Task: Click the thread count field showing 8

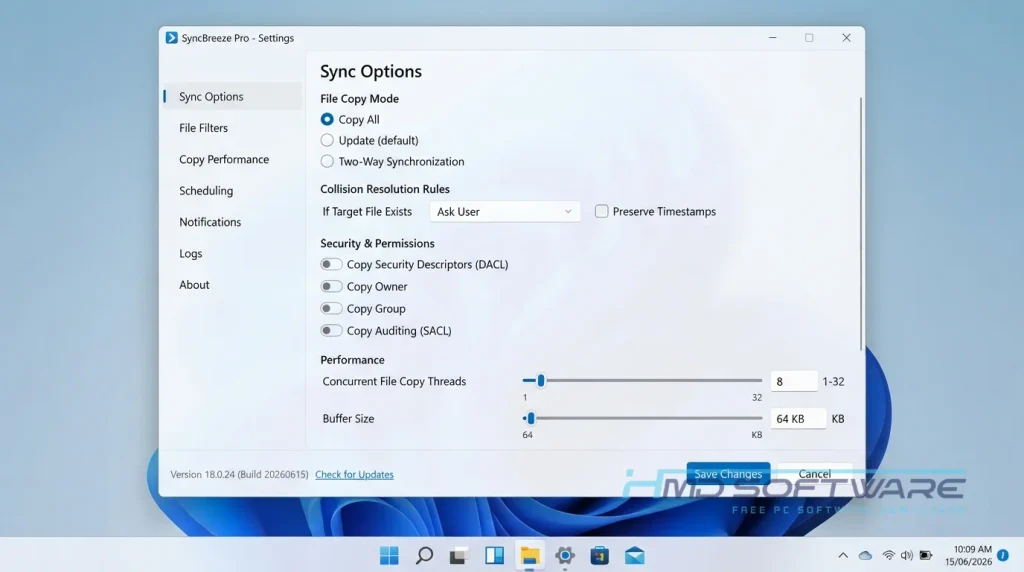Action: (793, 381)
